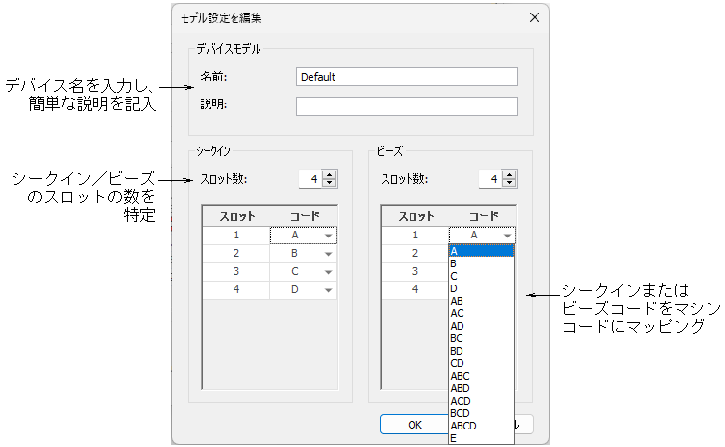This screenshot has height=447, width=725.
Task: Choose option ACD in beads code list
Action: click(481, 401)
